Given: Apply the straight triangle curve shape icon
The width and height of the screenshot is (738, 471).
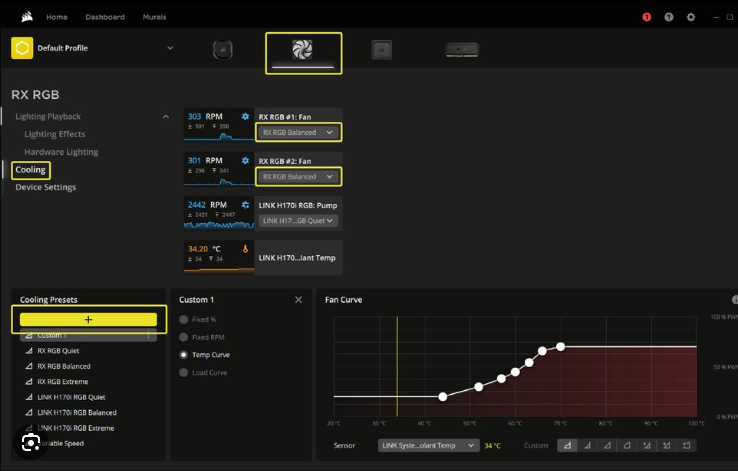Looking at the screenshot, I should click(607, 445).
